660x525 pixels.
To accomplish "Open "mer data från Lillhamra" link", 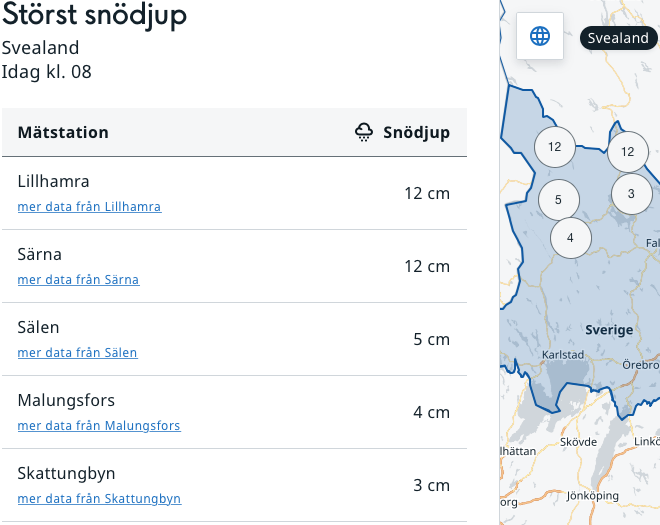I will [89, 207].
